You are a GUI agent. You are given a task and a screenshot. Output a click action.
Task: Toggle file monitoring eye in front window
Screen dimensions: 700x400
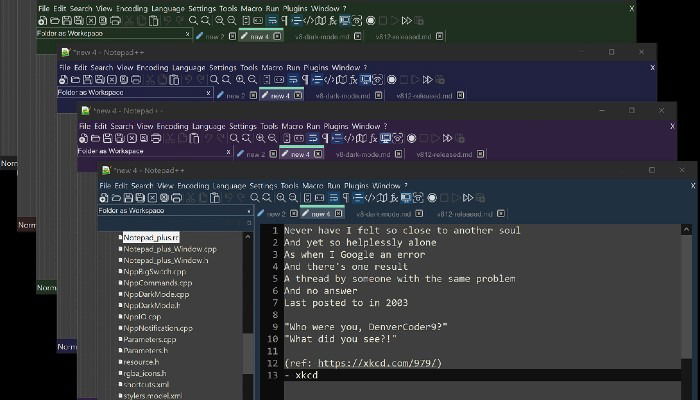coord(418,198)
